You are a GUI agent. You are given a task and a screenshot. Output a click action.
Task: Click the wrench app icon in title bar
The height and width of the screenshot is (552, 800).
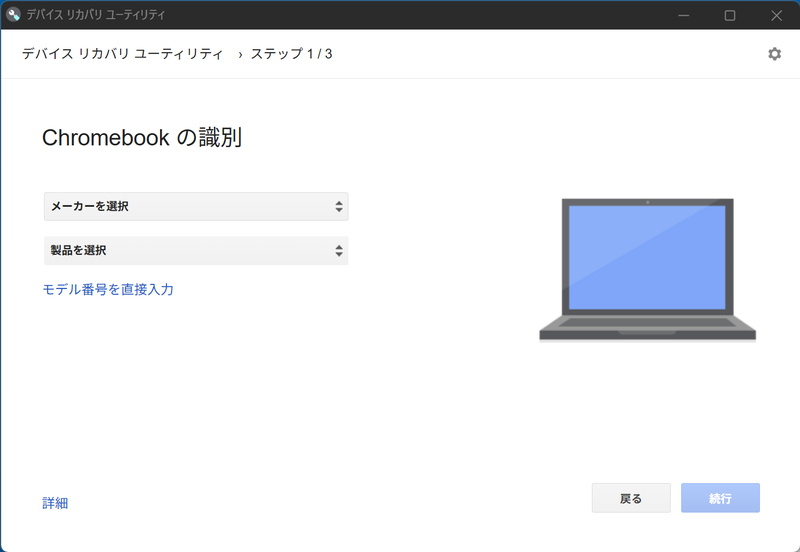click(x=13, y=14)
